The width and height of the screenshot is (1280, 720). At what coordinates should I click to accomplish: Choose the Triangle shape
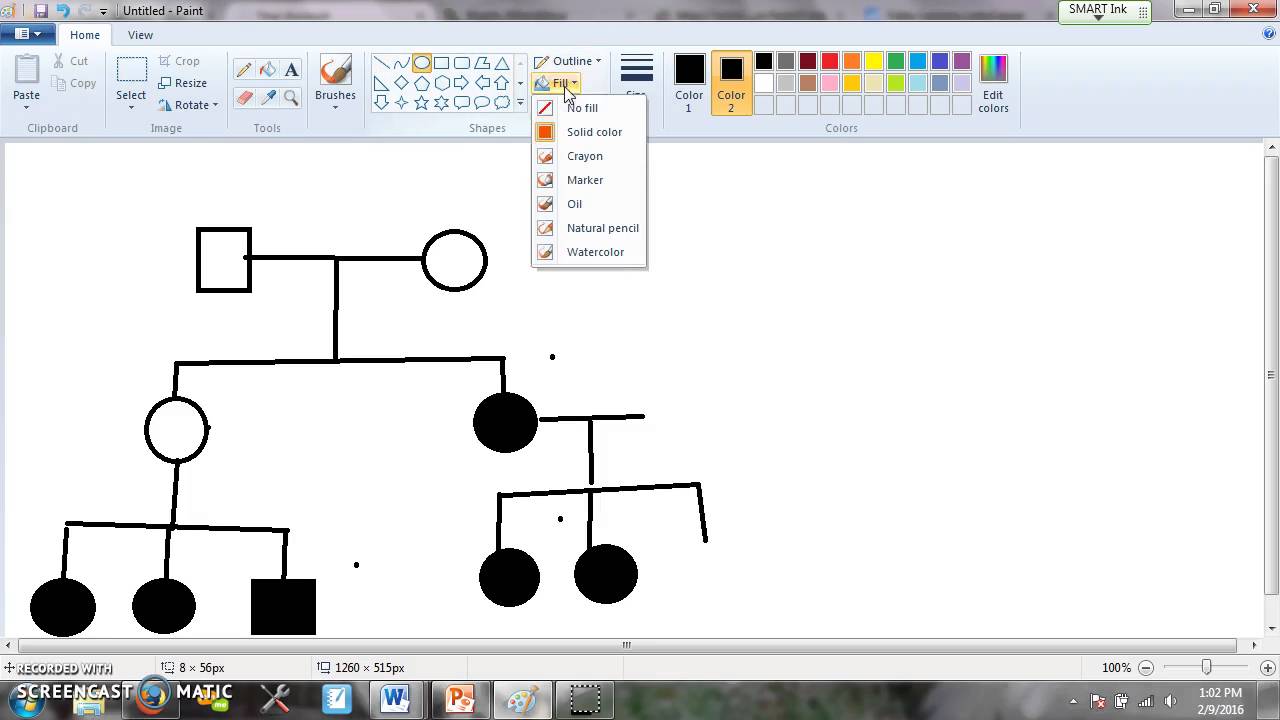click(502, 63)
